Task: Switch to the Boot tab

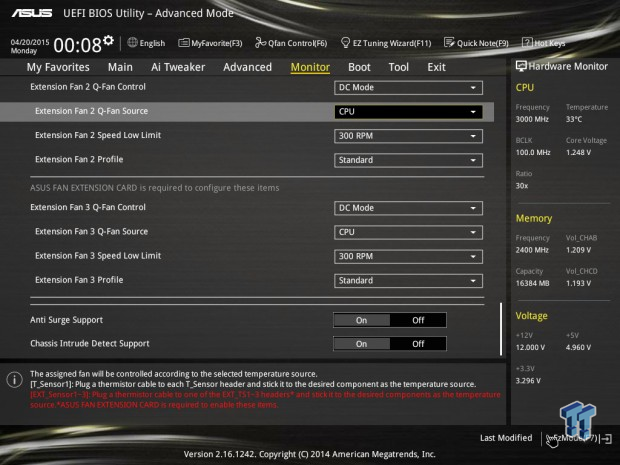Action: (x=359, y=67)
